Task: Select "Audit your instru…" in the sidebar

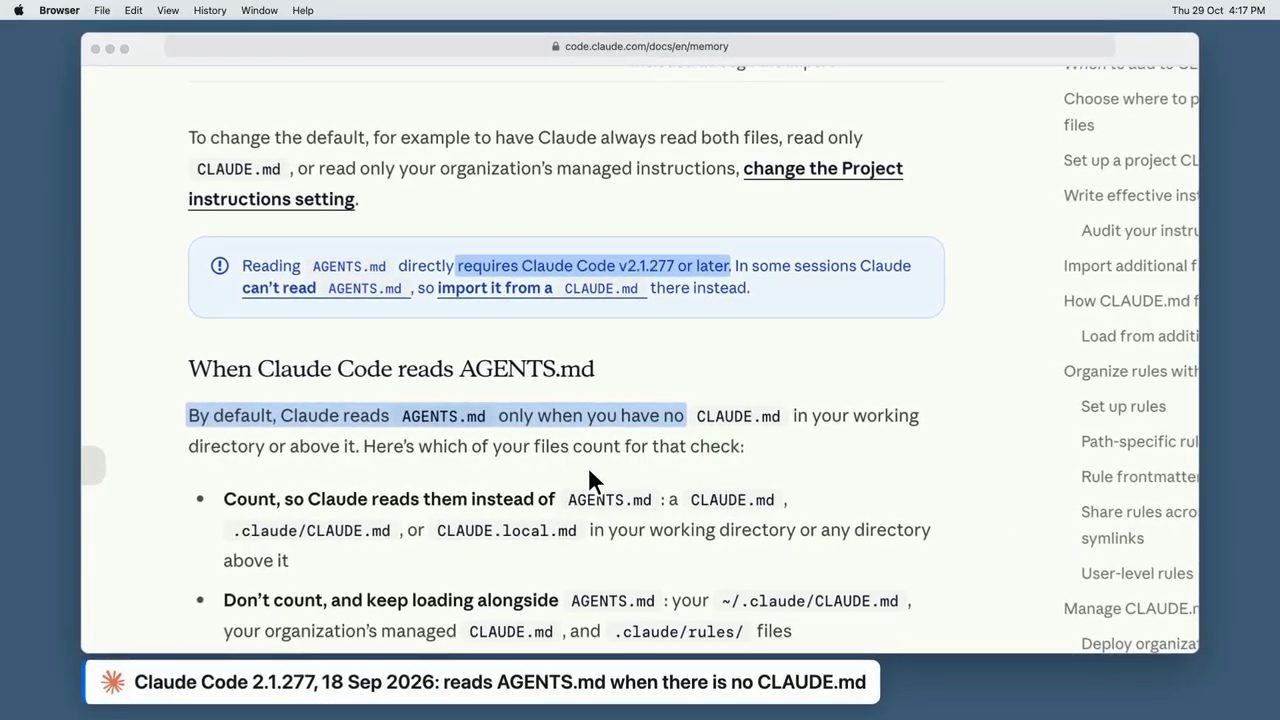Action: coord(1139,230)
